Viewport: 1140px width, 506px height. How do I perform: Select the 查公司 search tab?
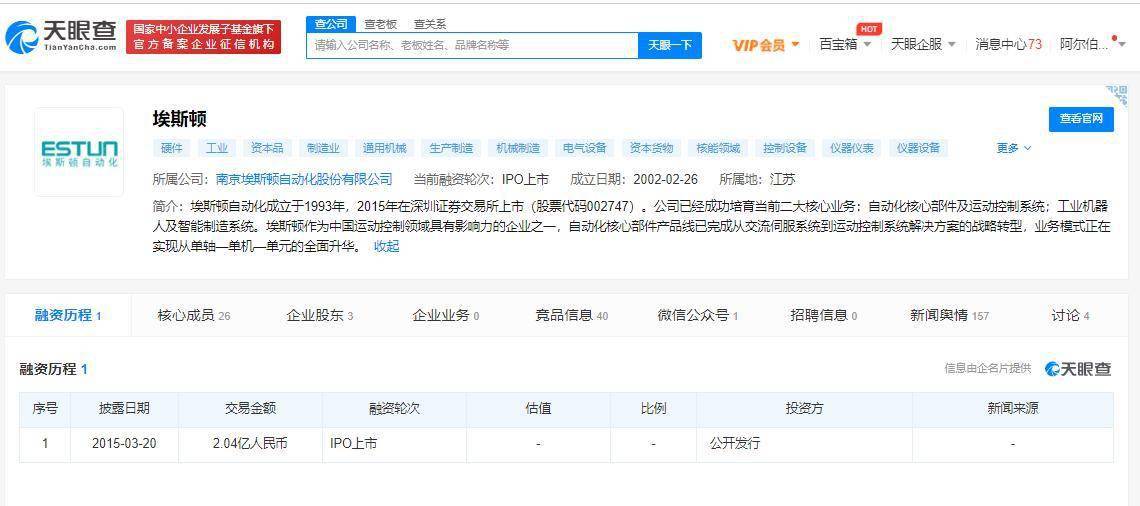click(x=331, y=24)
